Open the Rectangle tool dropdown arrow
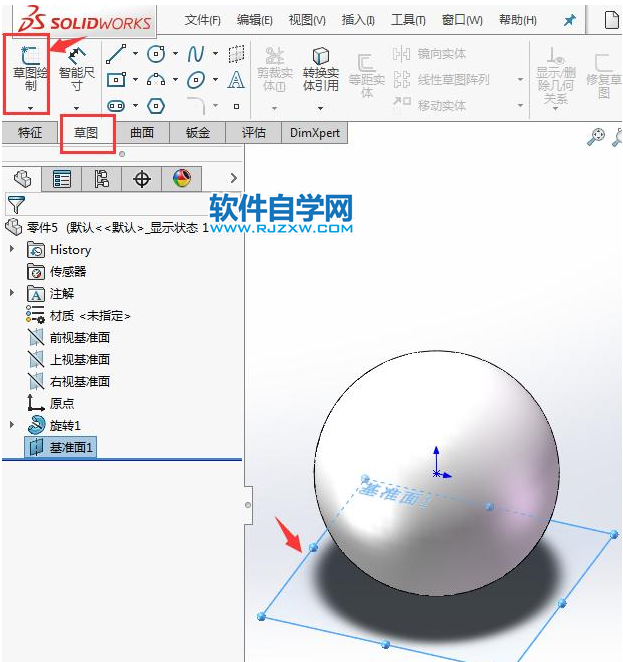The width and height of the screenshot is (623, 662). pyautogui.click(x=135, y=79)
